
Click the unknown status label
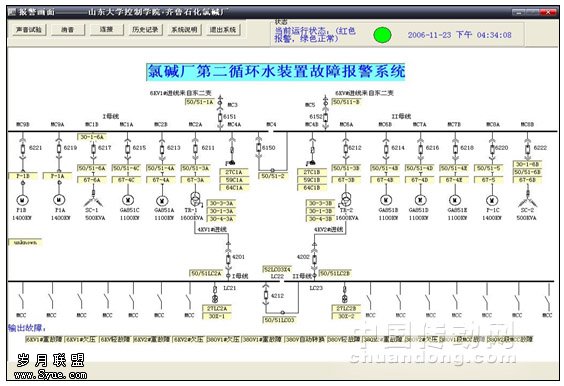tap(25, 242)
